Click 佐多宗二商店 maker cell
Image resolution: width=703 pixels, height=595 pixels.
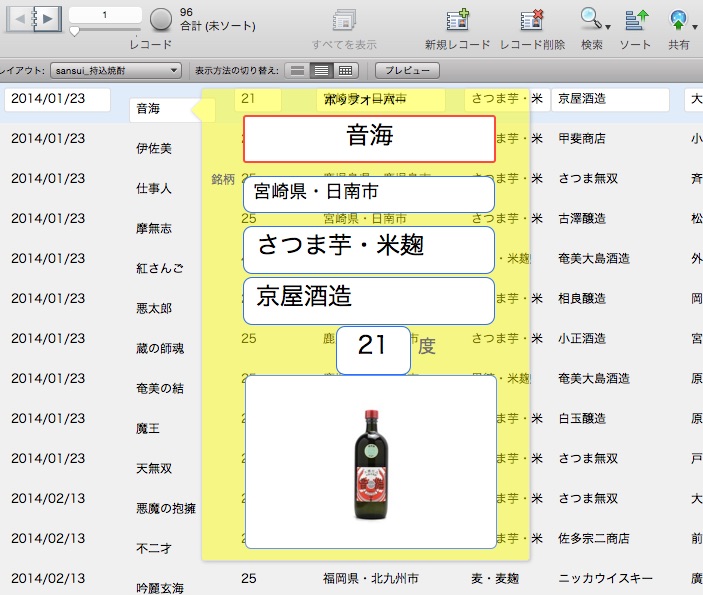point(594,538)
